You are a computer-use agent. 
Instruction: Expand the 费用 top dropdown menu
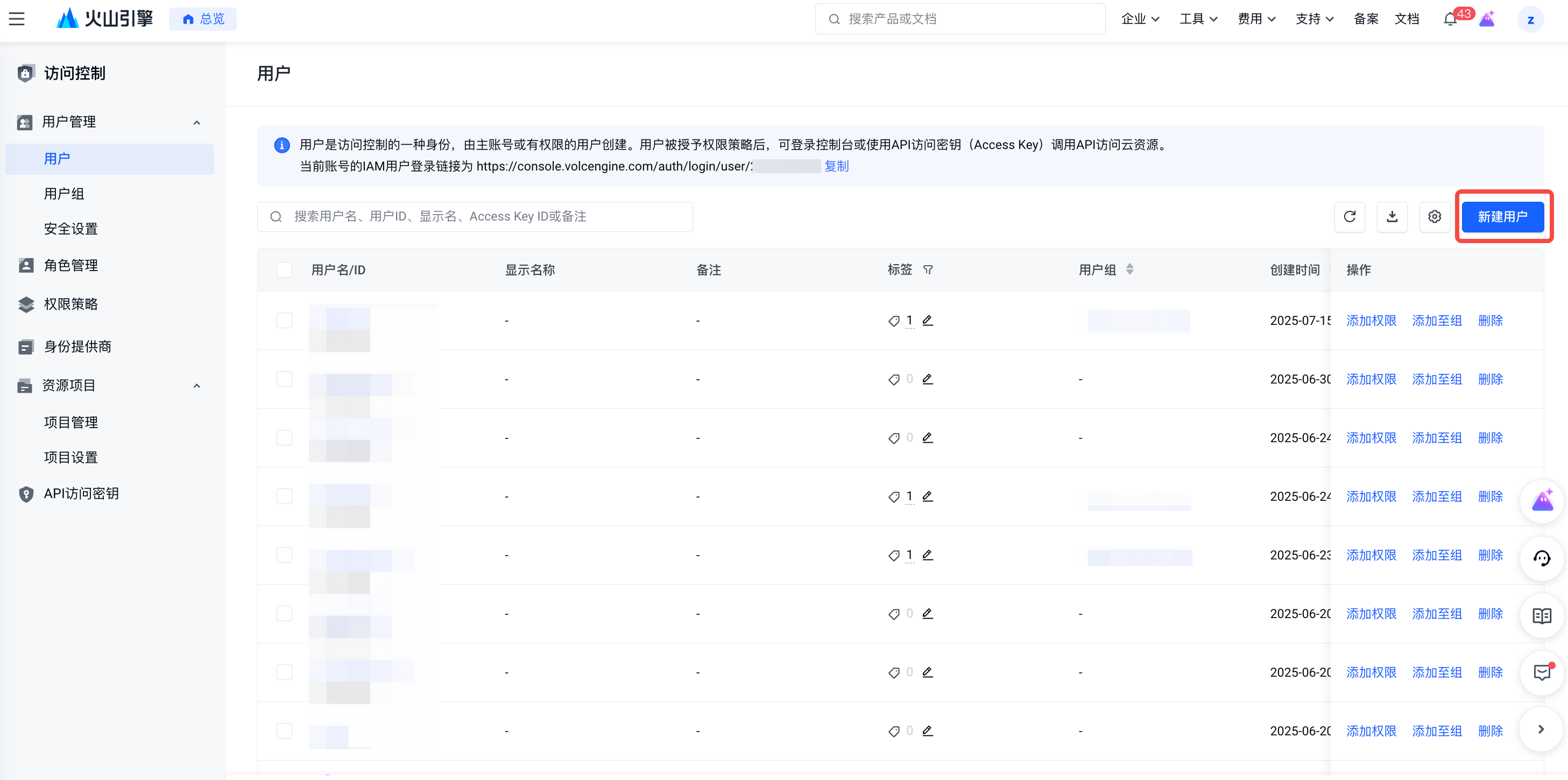[x=1256, y=19]
